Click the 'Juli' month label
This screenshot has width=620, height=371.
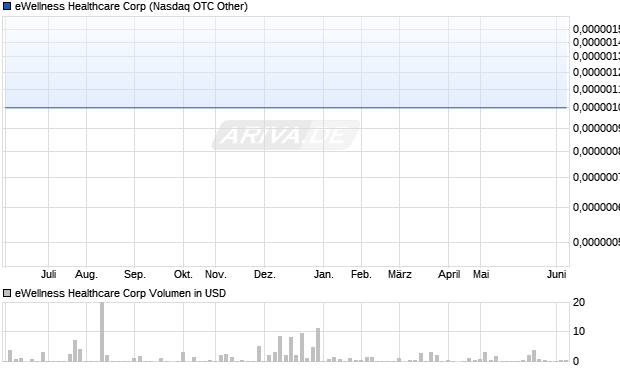click(x=49, y=274)
